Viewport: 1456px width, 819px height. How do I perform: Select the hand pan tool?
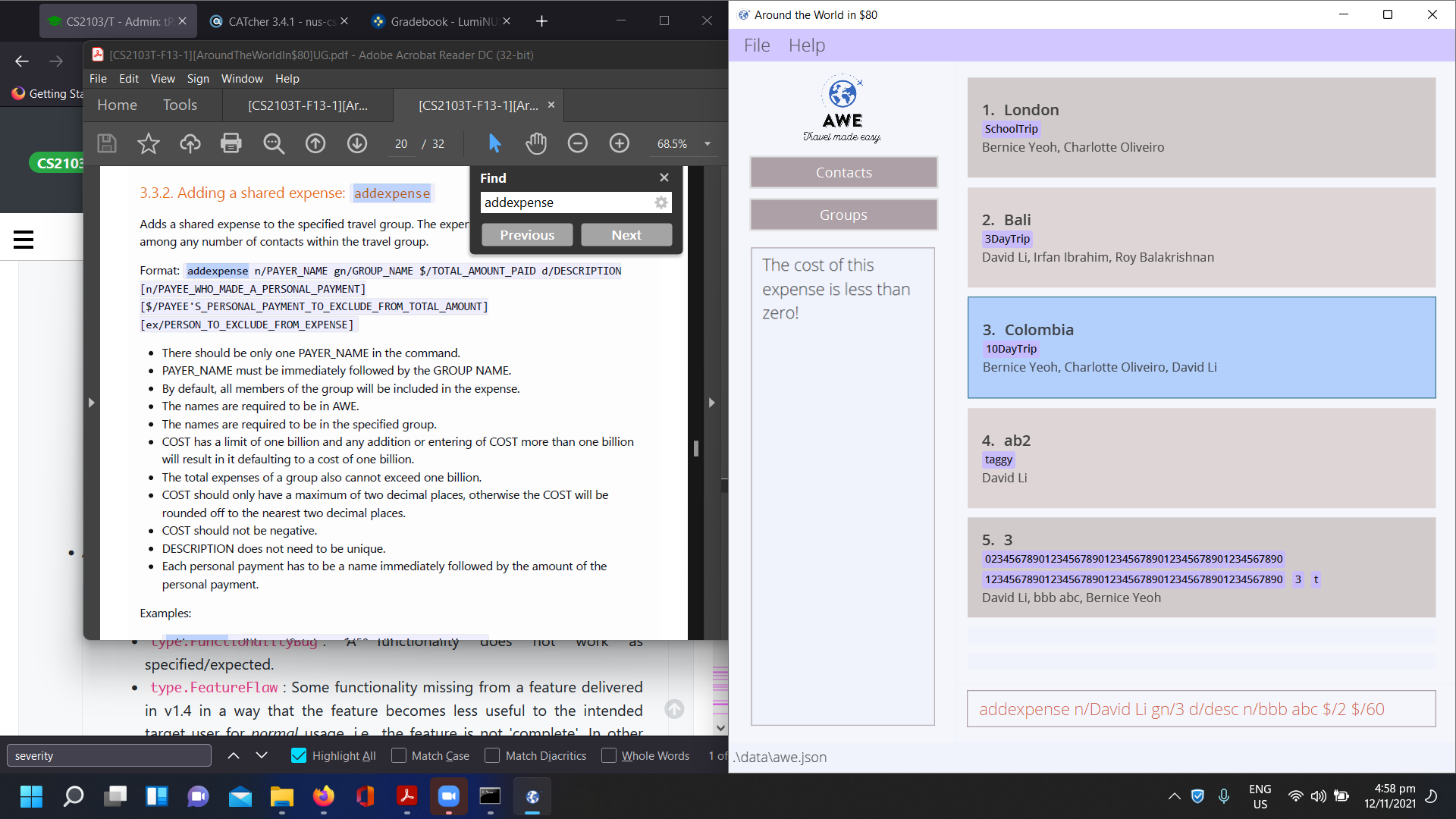click(536, 143)
